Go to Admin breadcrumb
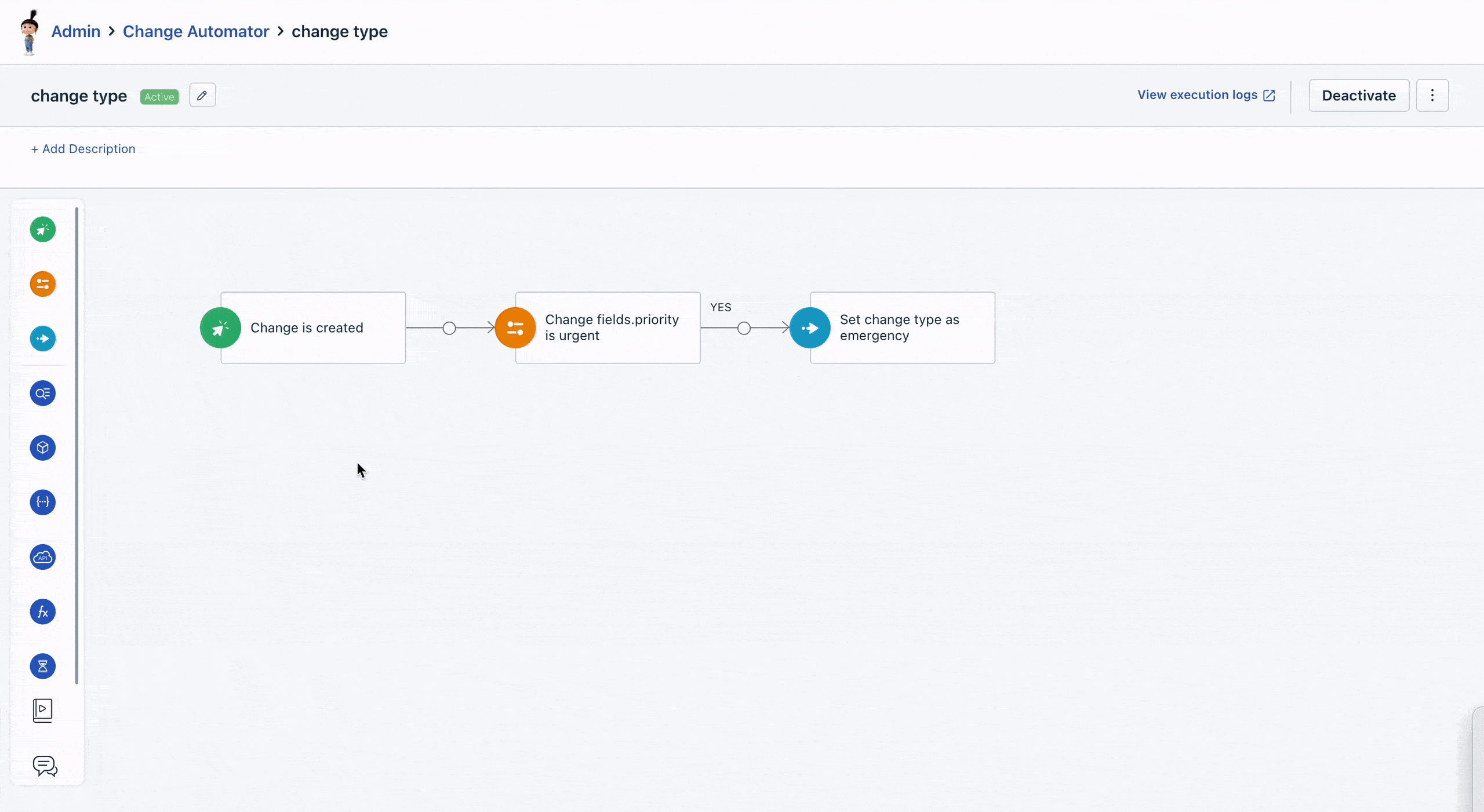 [x=76, y=31]
